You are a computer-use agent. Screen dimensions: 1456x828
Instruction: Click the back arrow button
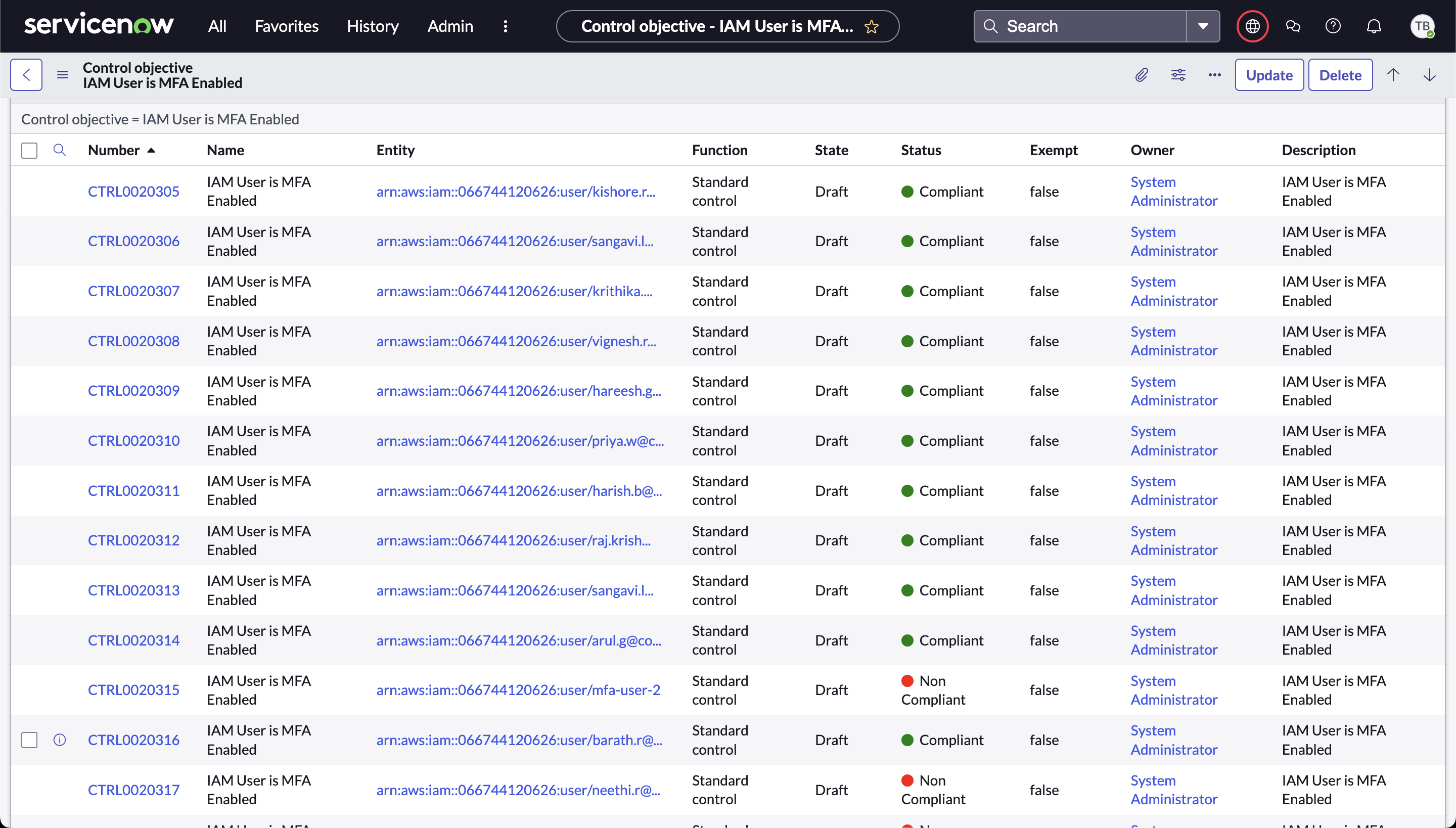tap(26, 74)
